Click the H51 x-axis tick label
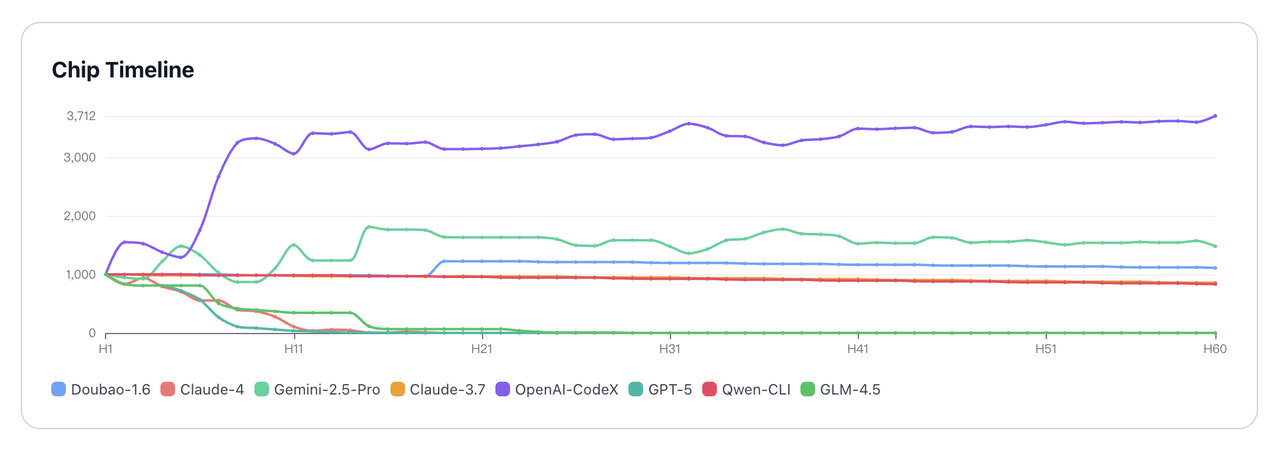 click(1045, 350)
